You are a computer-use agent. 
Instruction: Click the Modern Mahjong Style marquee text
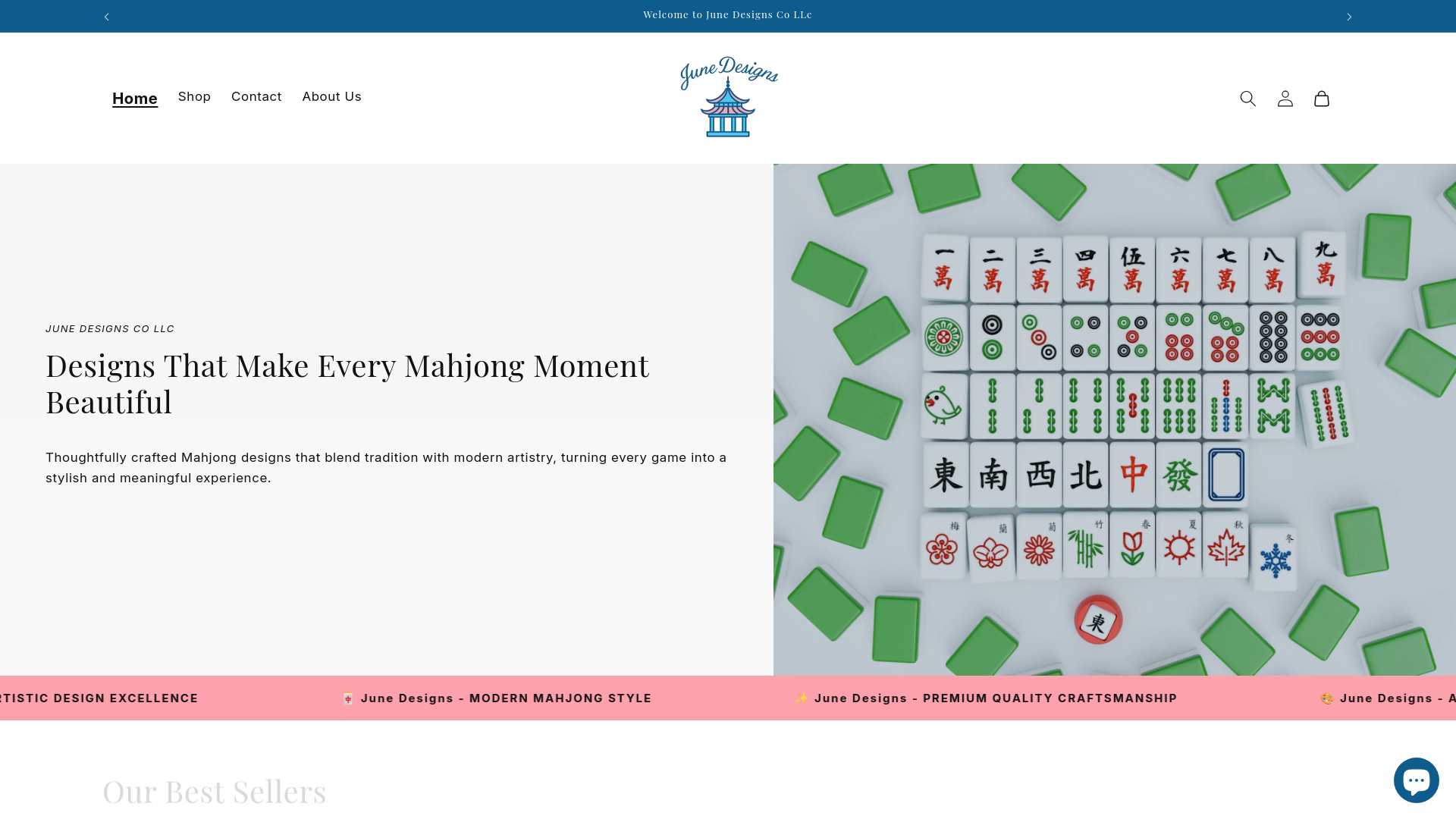pyautogui.click(x=505, y=698)
